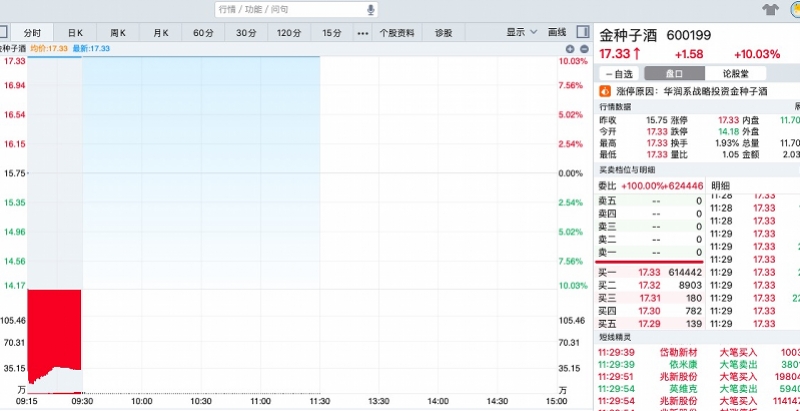Expand the 显示 dropdown menu
Screen dimensions: 800x411
tap(521, 32)
